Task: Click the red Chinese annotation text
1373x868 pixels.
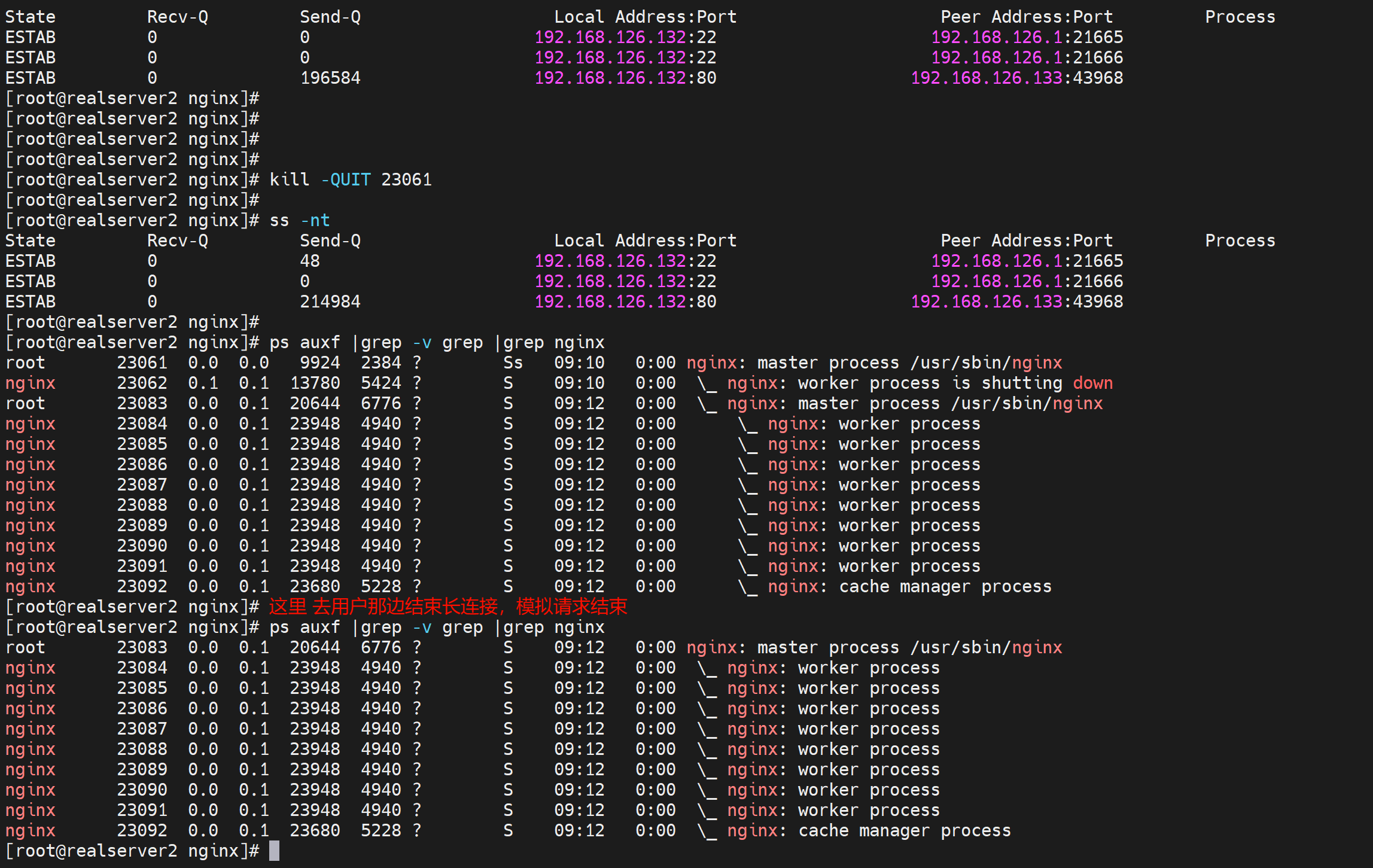Action: [447, 607]
